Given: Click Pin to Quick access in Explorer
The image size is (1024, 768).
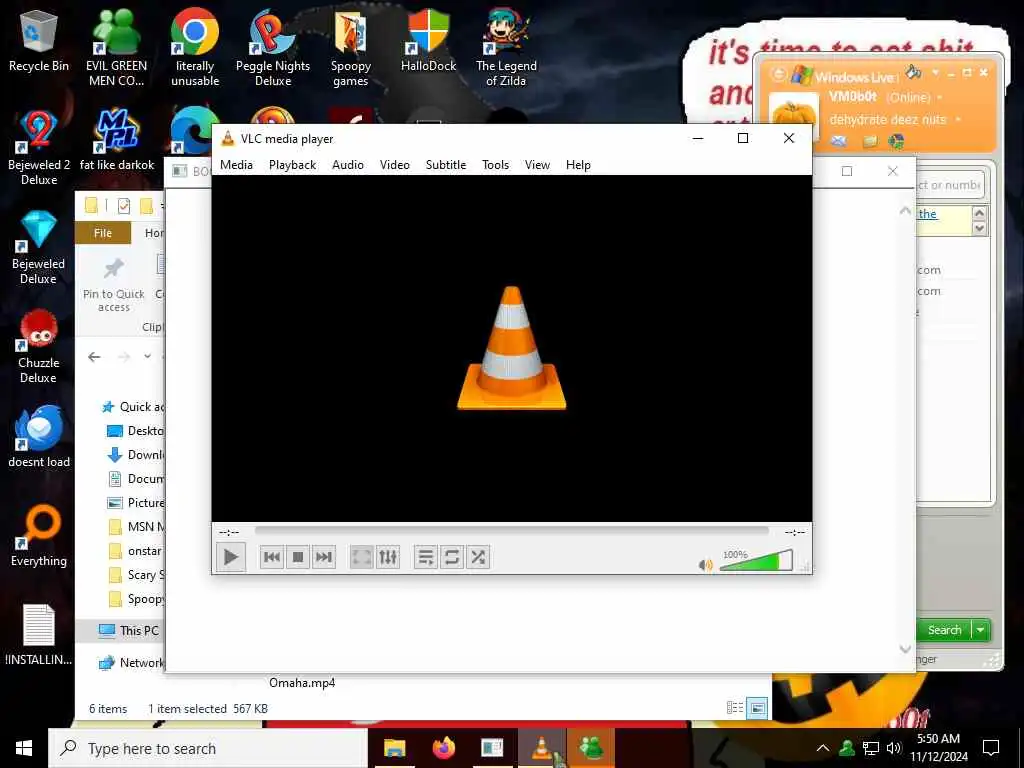Looking at the screenshot, I should 114,285.
